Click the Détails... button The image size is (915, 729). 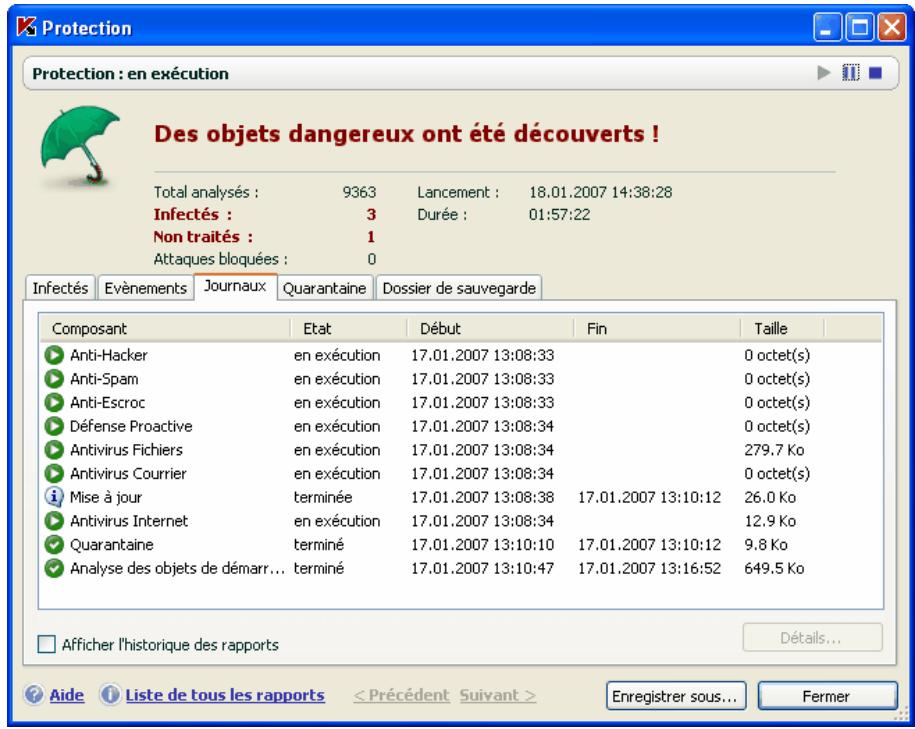pos(812,637)
